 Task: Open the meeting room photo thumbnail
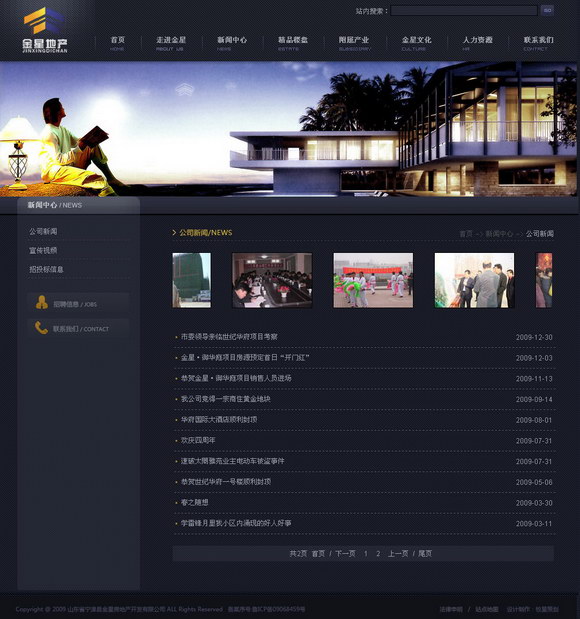tap(272, 280)
